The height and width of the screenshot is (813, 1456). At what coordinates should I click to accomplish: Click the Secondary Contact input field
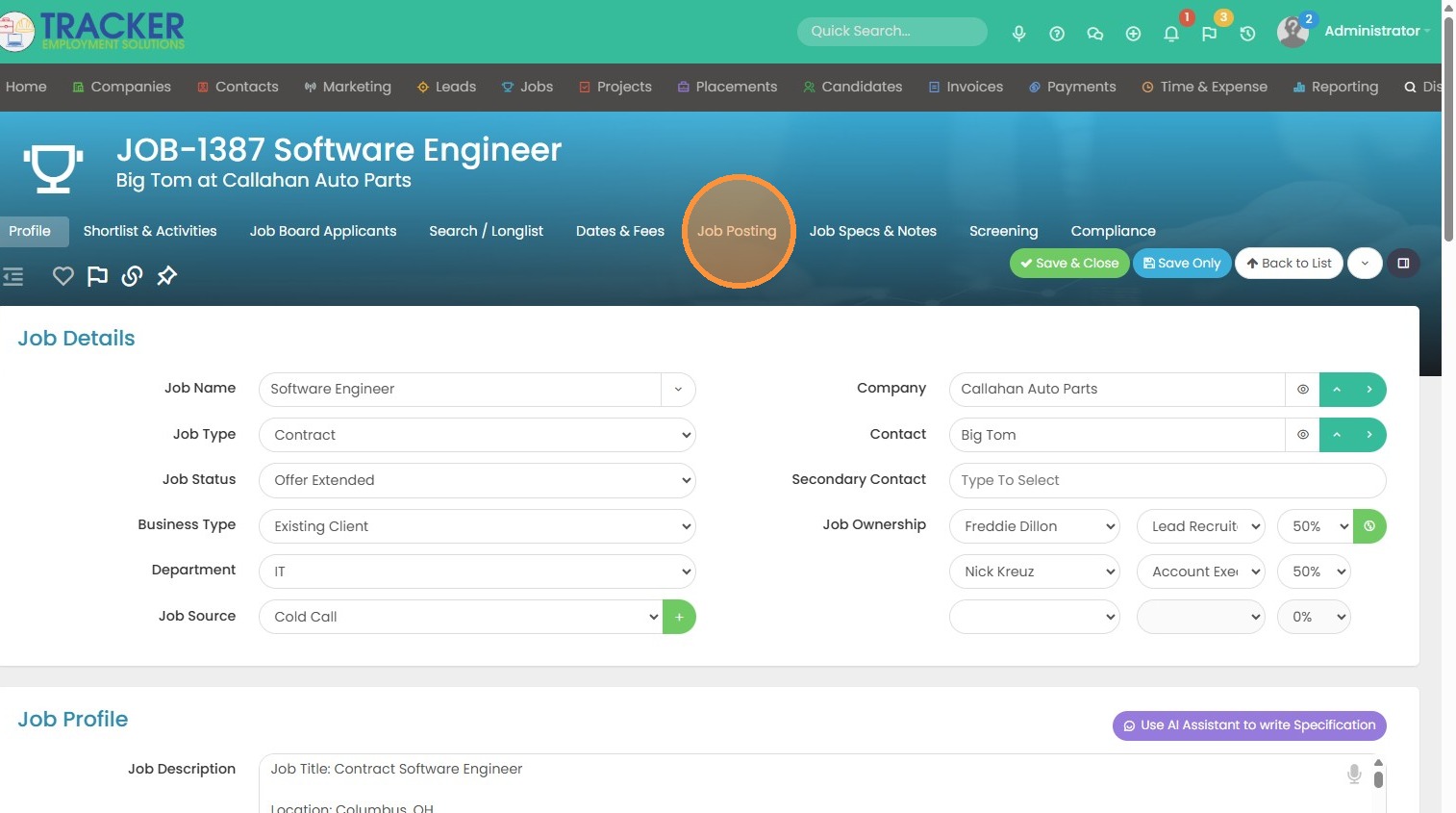[x=1167, y=480]
